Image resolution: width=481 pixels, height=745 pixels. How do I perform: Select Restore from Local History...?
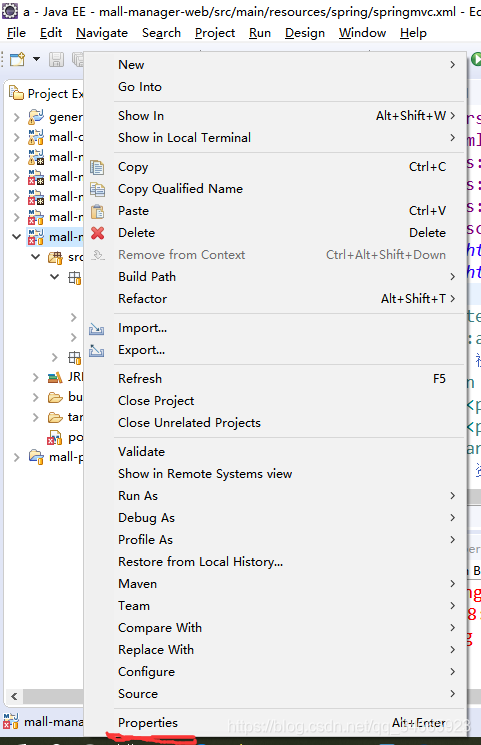tap(275, 562)
